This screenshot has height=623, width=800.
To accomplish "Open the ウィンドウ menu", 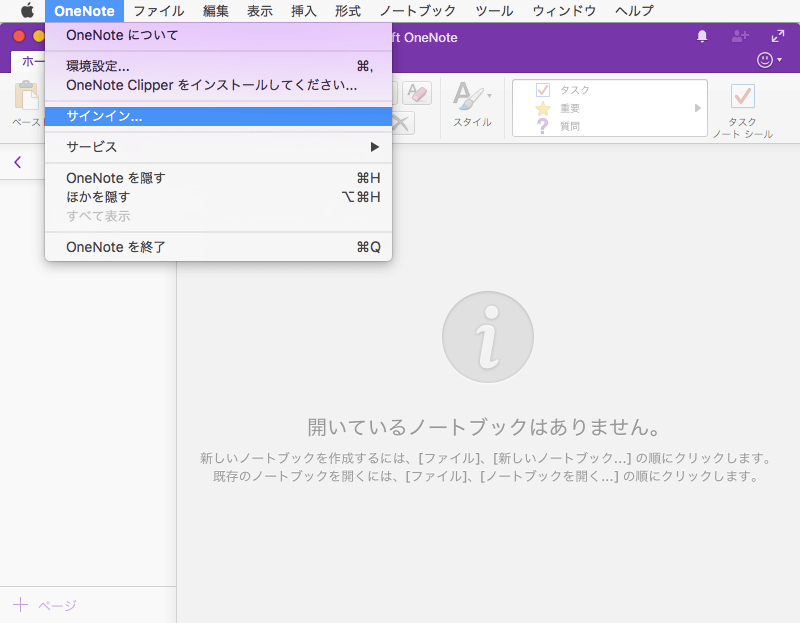I will click(564, 11).
